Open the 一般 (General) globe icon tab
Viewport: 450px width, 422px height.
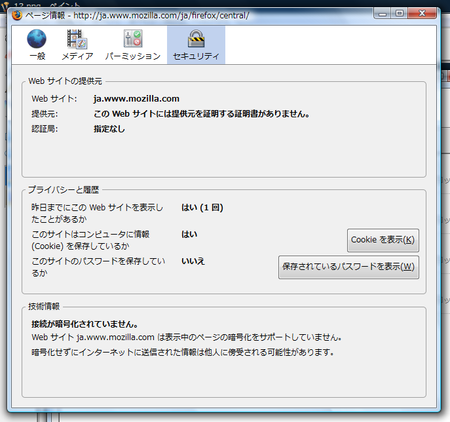click(x=37, y=39)
